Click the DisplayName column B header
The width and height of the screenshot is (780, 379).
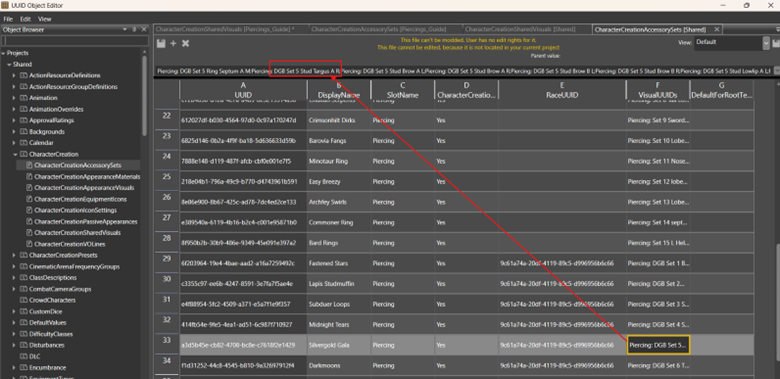[339, 90]
